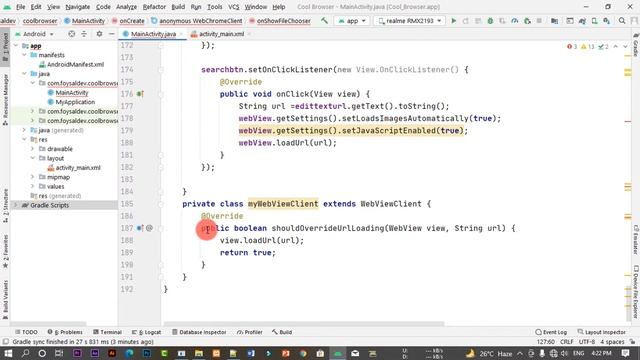Expand the drawable folder

(x=33, y=149)
